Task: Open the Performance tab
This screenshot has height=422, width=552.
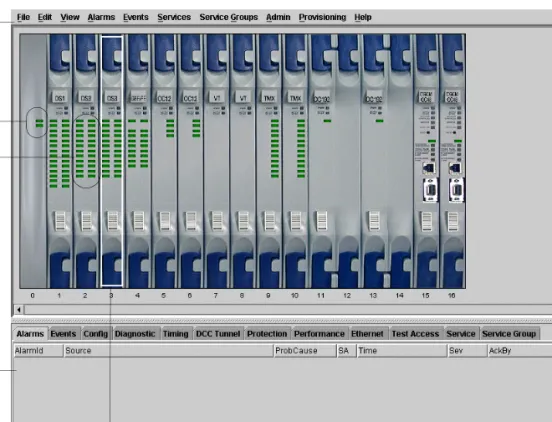Action: [x=319, y=334]
